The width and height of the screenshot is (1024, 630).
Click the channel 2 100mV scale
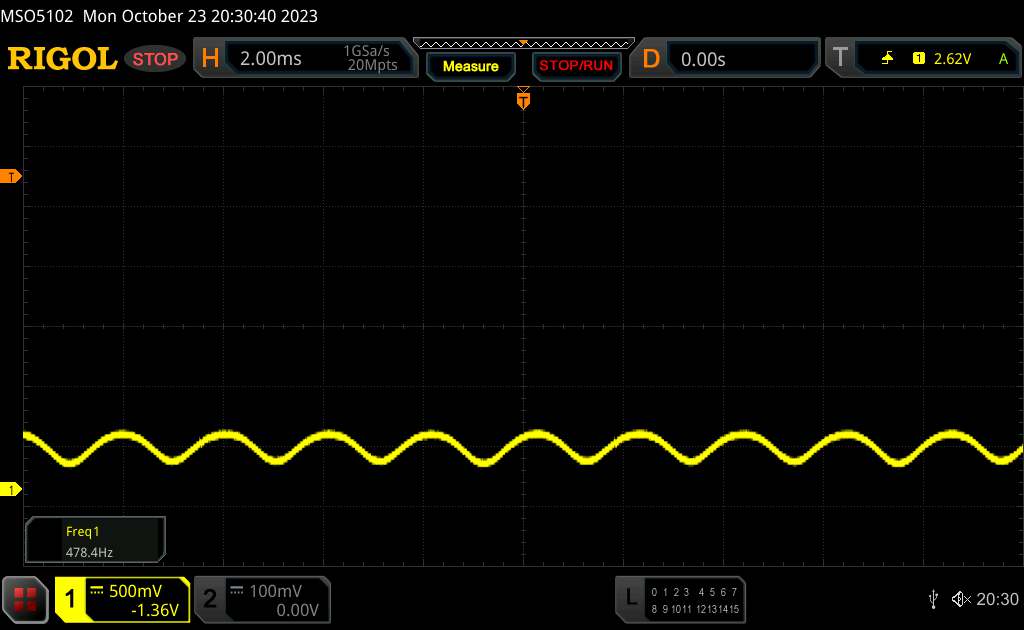coord(275,591)
